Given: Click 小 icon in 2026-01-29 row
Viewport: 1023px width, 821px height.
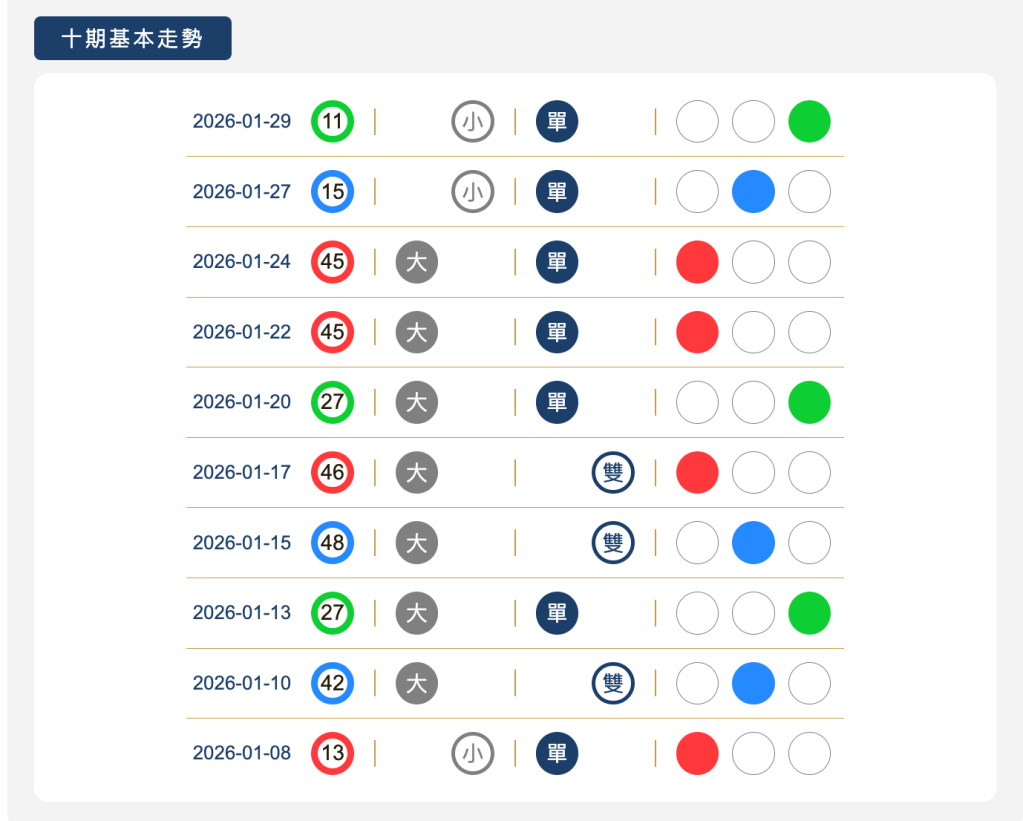Looking at the screenshot, I should click(473, 122).
